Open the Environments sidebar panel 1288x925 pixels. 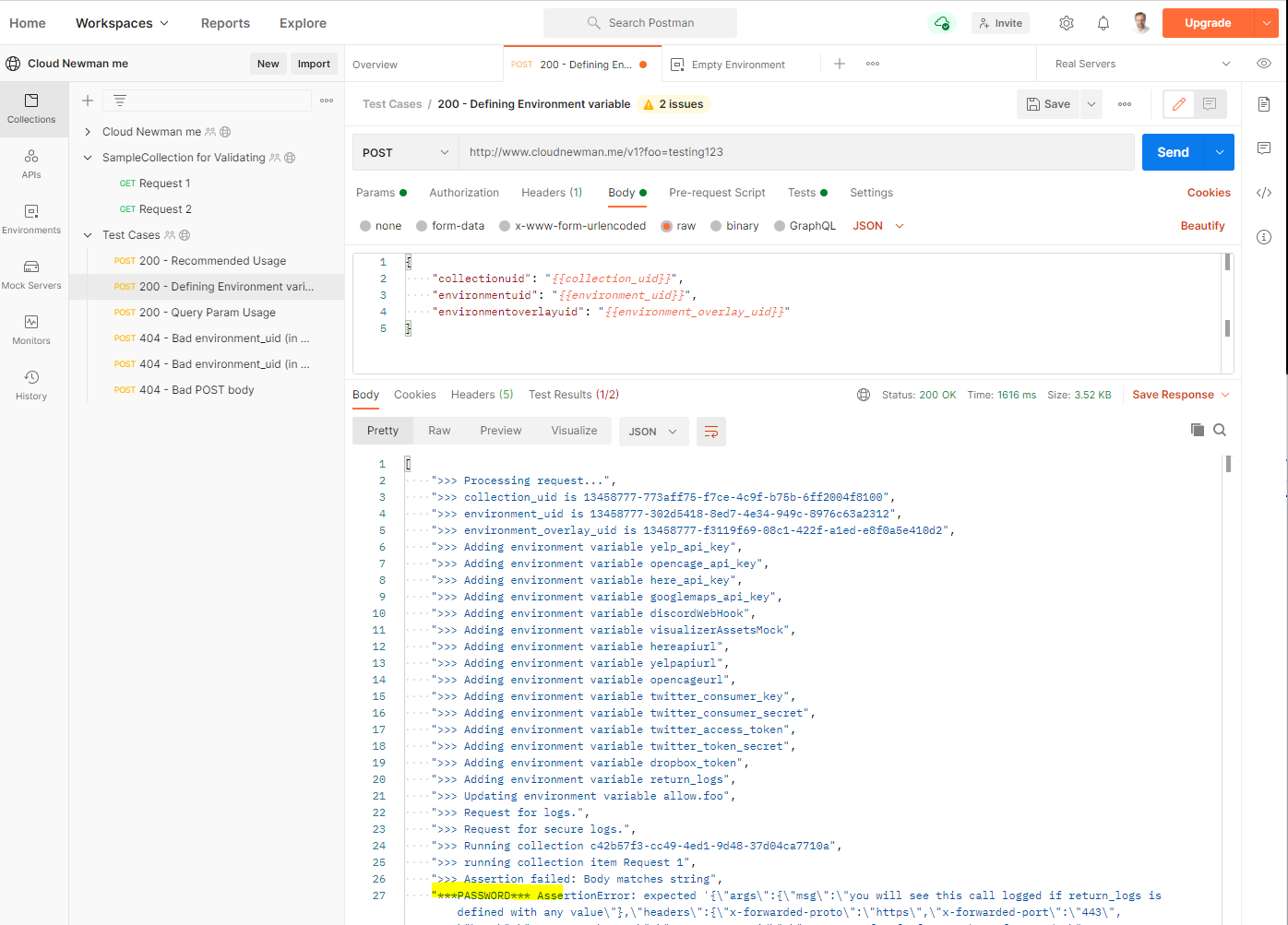point(31,219)
